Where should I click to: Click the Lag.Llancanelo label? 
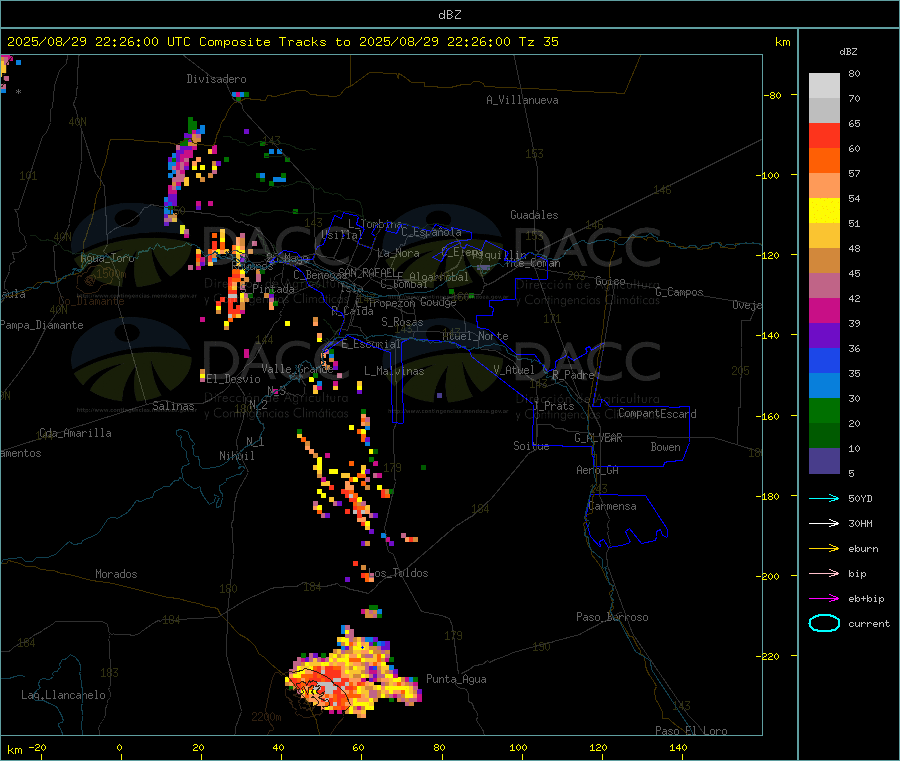pyautogui.click(x=64, y=695)
